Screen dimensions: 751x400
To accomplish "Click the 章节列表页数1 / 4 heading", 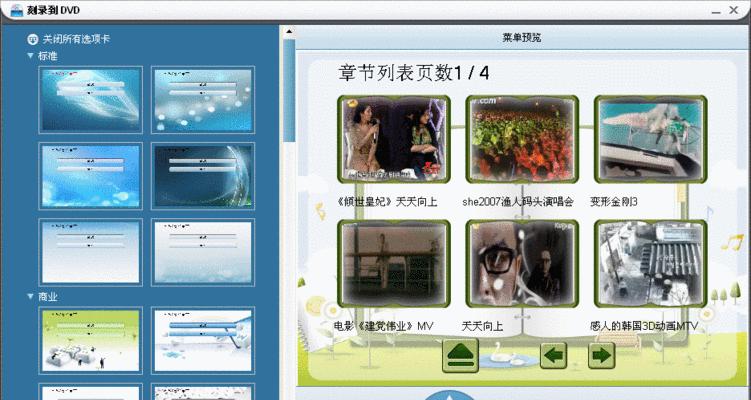I will click(x=413, y=73).
